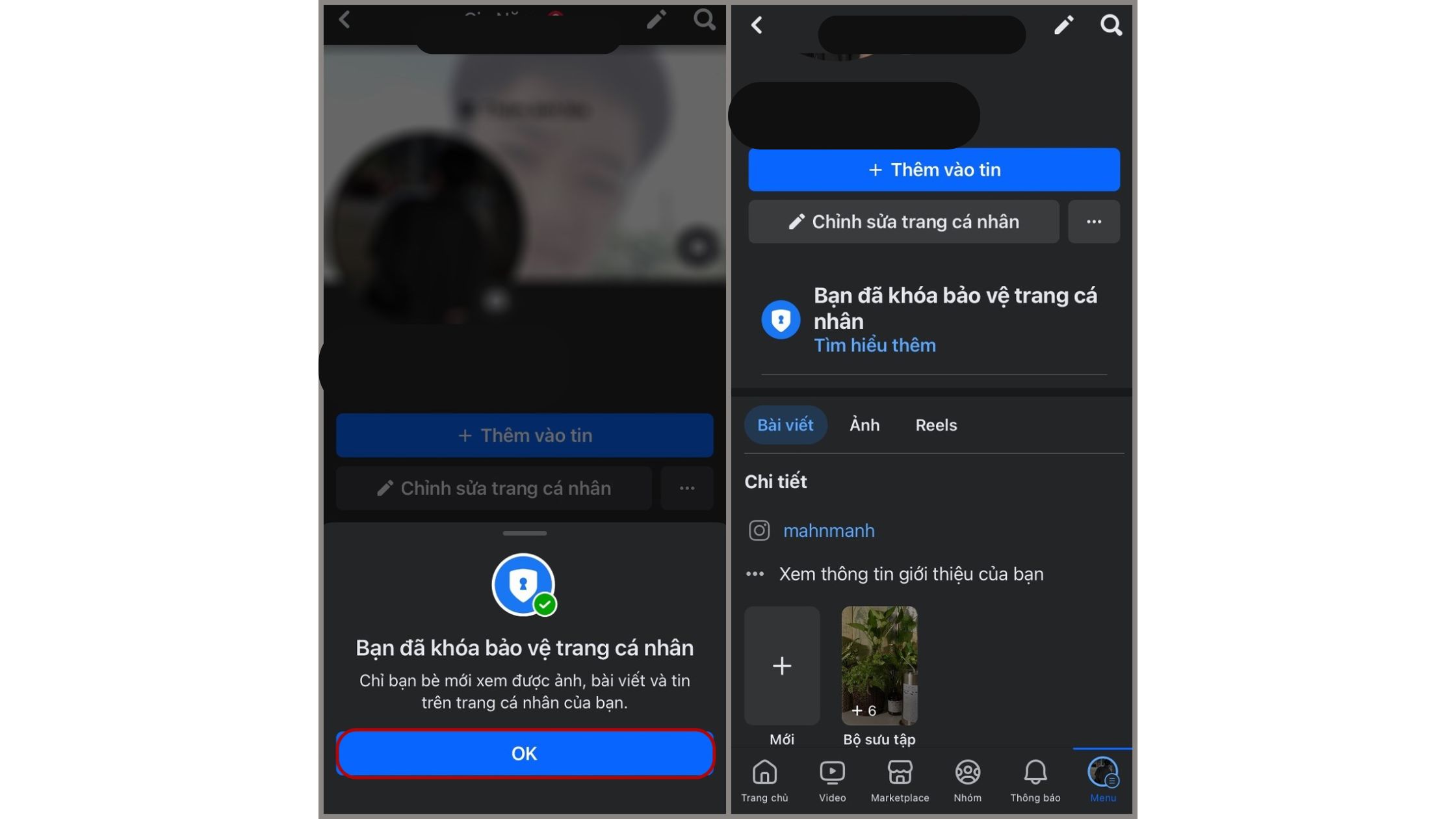The image size is (1456, 819).
Task: Tap Instagram username 'mahnmanh' link
Action: 828,530
